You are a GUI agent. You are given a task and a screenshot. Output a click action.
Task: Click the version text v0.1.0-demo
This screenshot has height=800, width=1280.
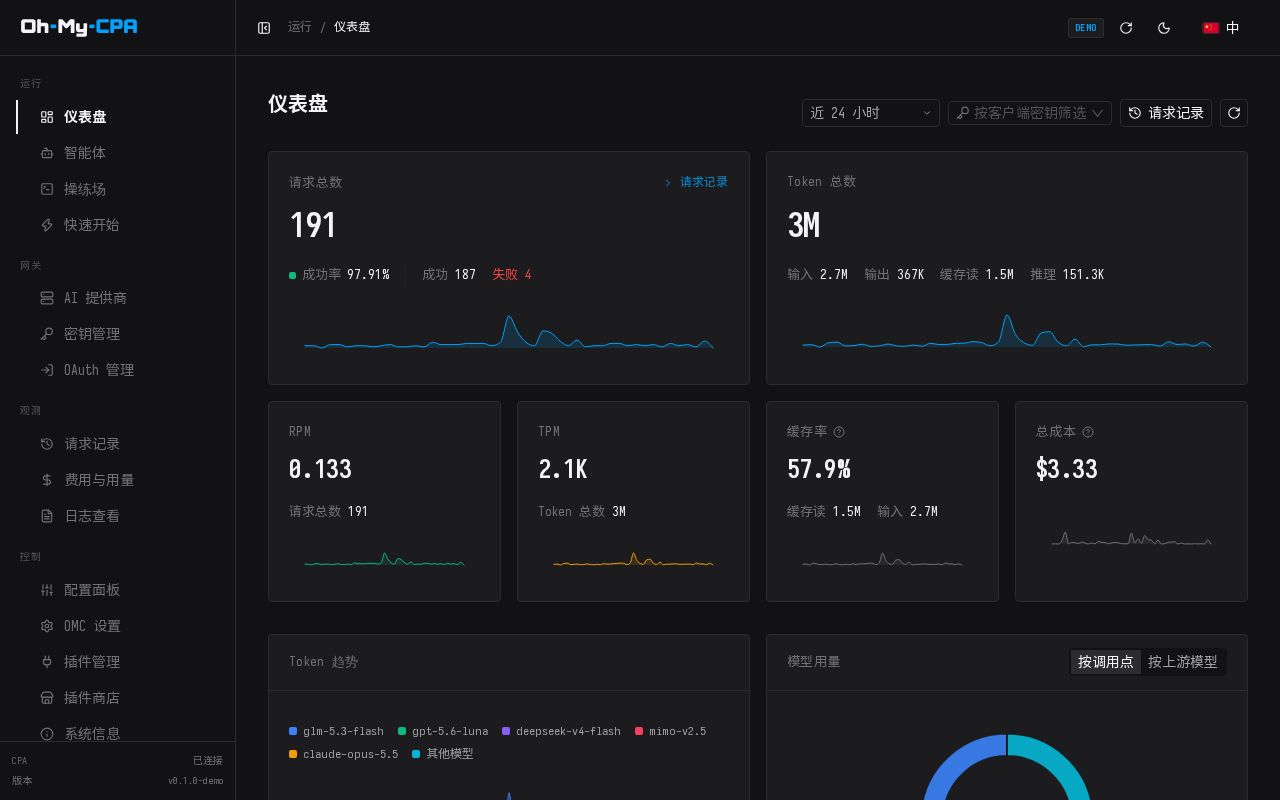click(195, 781)
